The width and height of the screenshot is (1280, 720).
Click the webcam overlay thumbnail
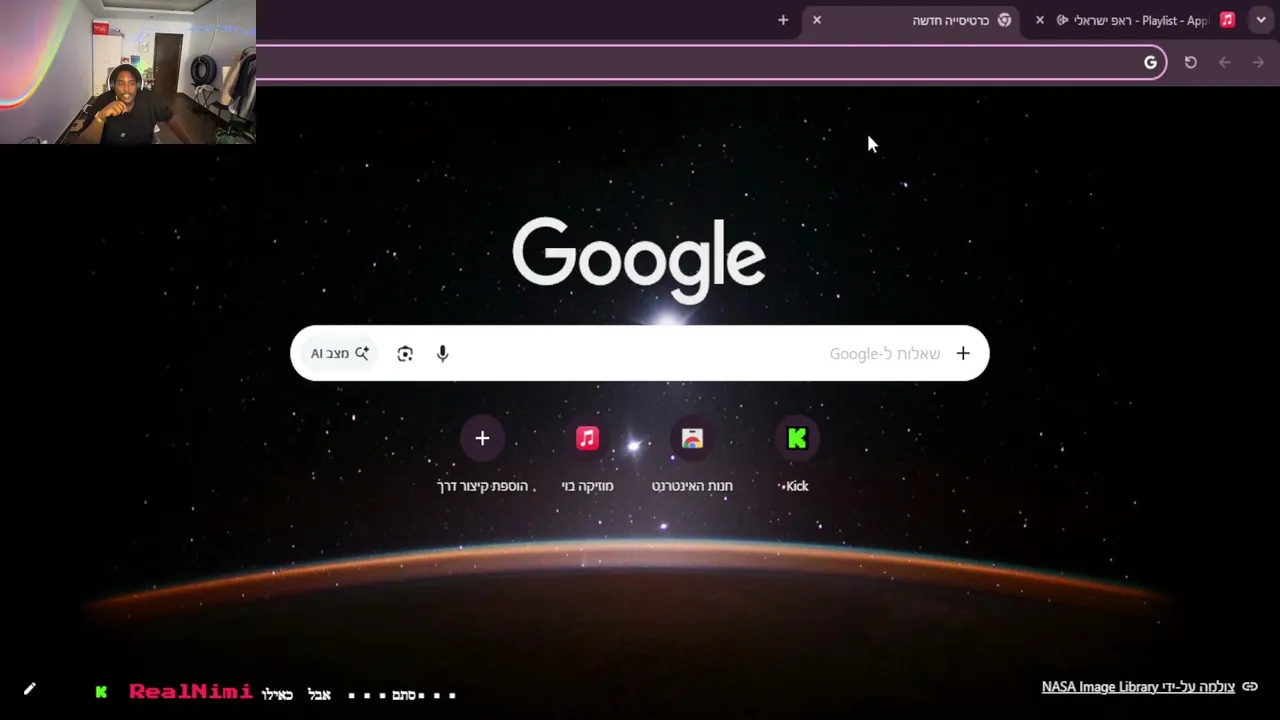(x=128, y=72)
